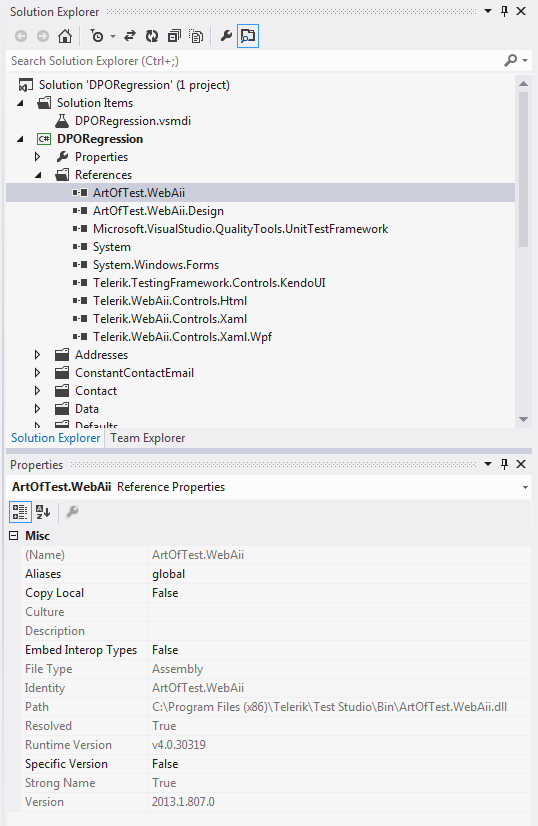The height and width of the screenshot is (826, 538).
Task: Expand the Addresses folder
Action: click(x=37, y=355)
